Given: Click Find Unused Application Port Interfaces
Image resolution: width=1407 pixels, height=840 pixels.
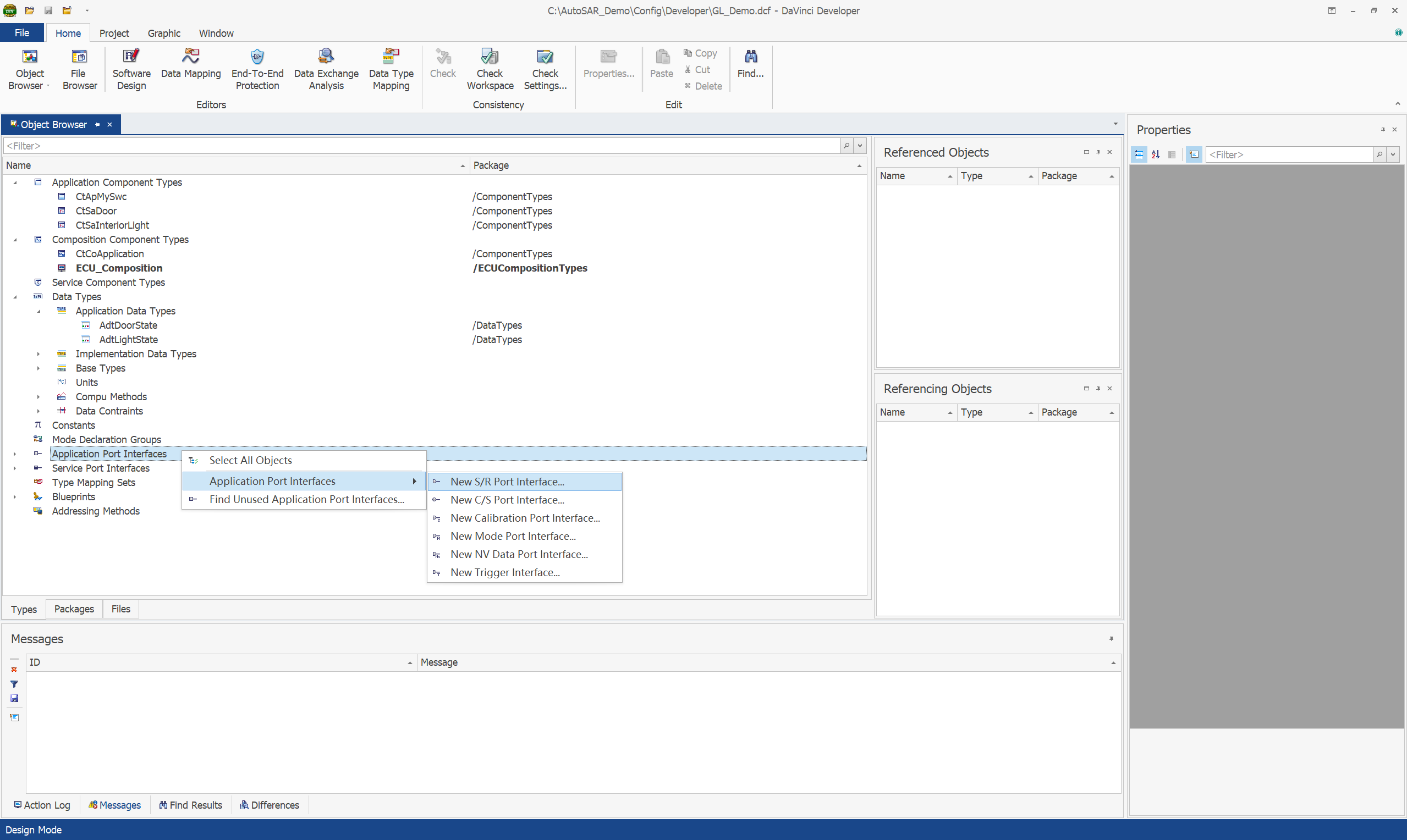Looking at the screenshot, I should tap(306, 499).
